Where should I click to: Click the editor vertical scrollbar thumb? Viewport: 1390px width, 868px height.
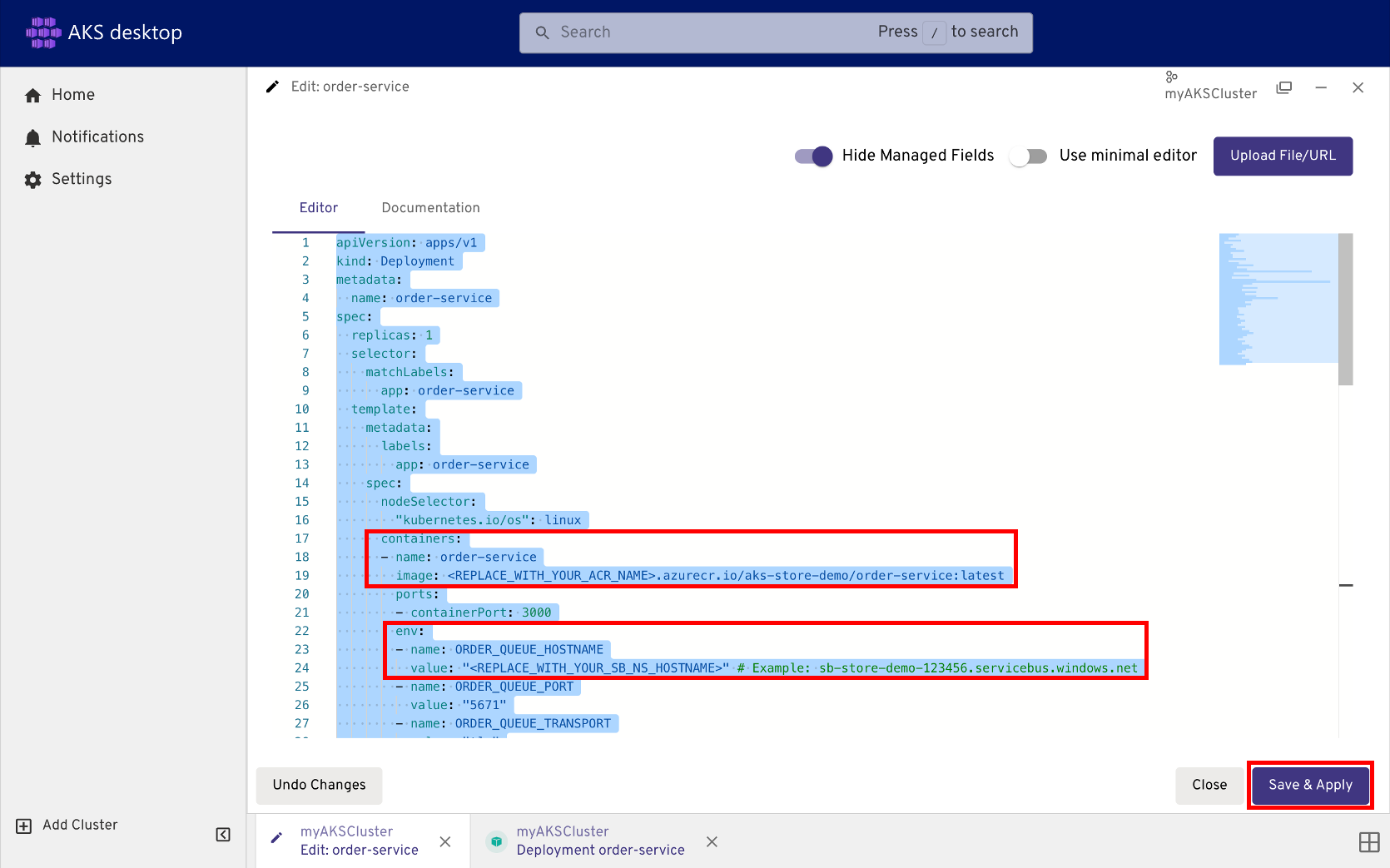[1346, 309]
